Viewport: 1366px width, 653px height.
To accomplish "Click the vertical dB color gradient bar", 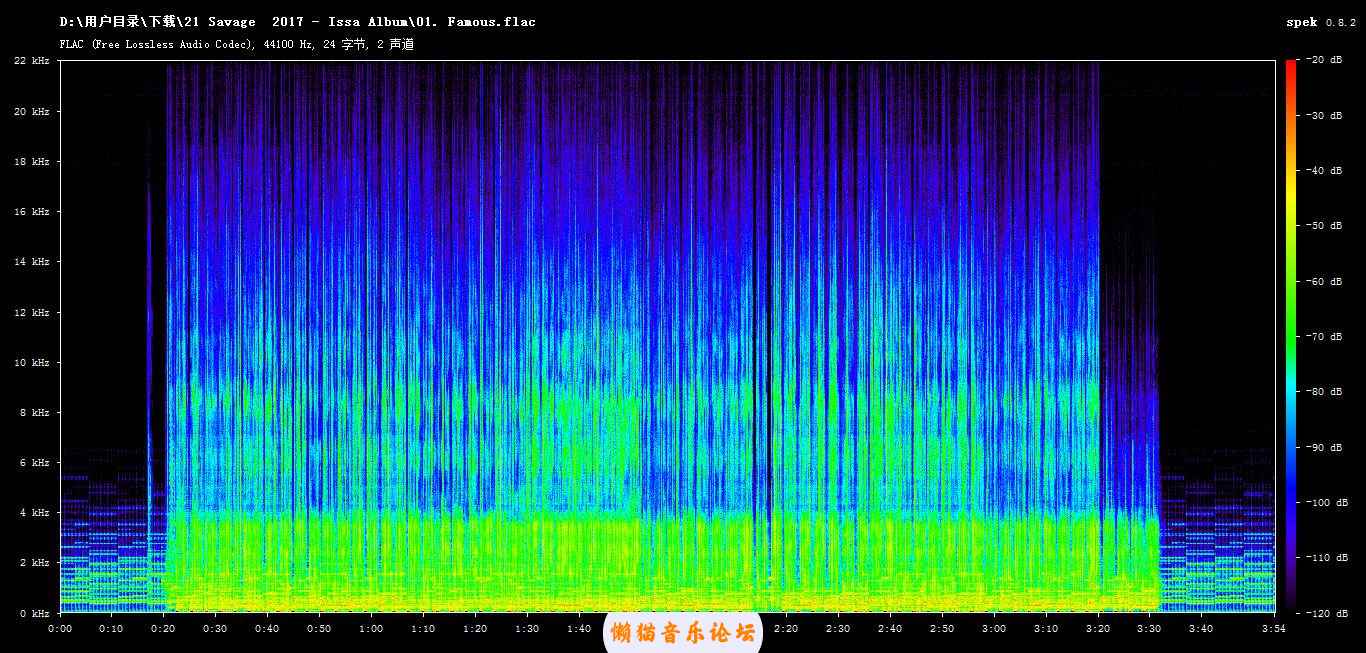I will 1291,336.
